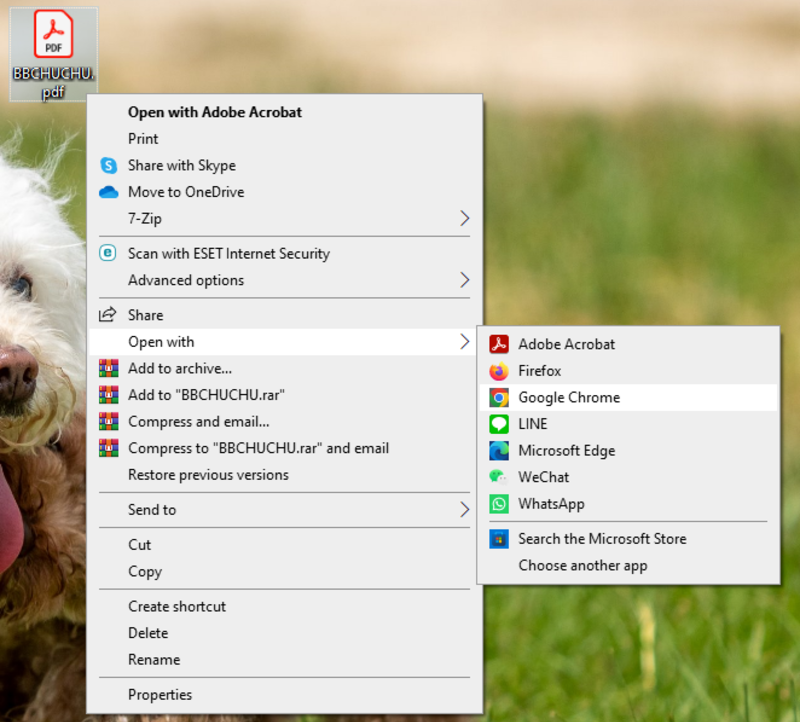800x722 pixels.
Task: Choose Rename from the context menu
Action: (154, 660)
